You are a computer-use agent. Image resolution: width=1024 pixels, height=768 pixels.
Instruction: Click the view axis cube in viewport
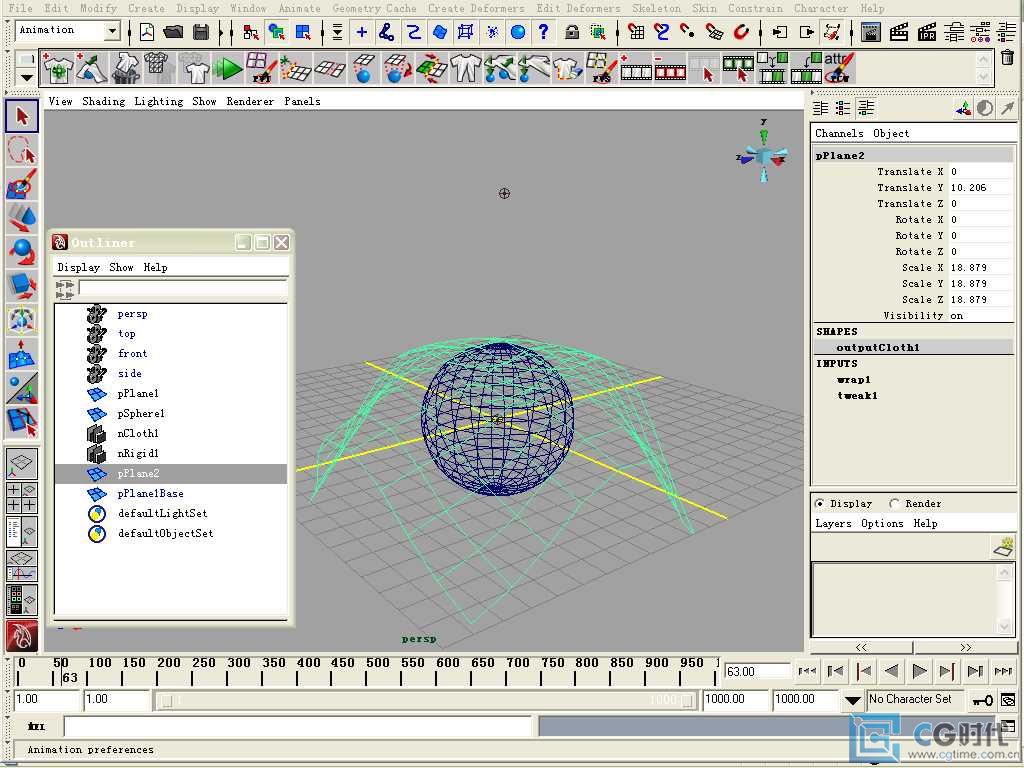[763, 155]
